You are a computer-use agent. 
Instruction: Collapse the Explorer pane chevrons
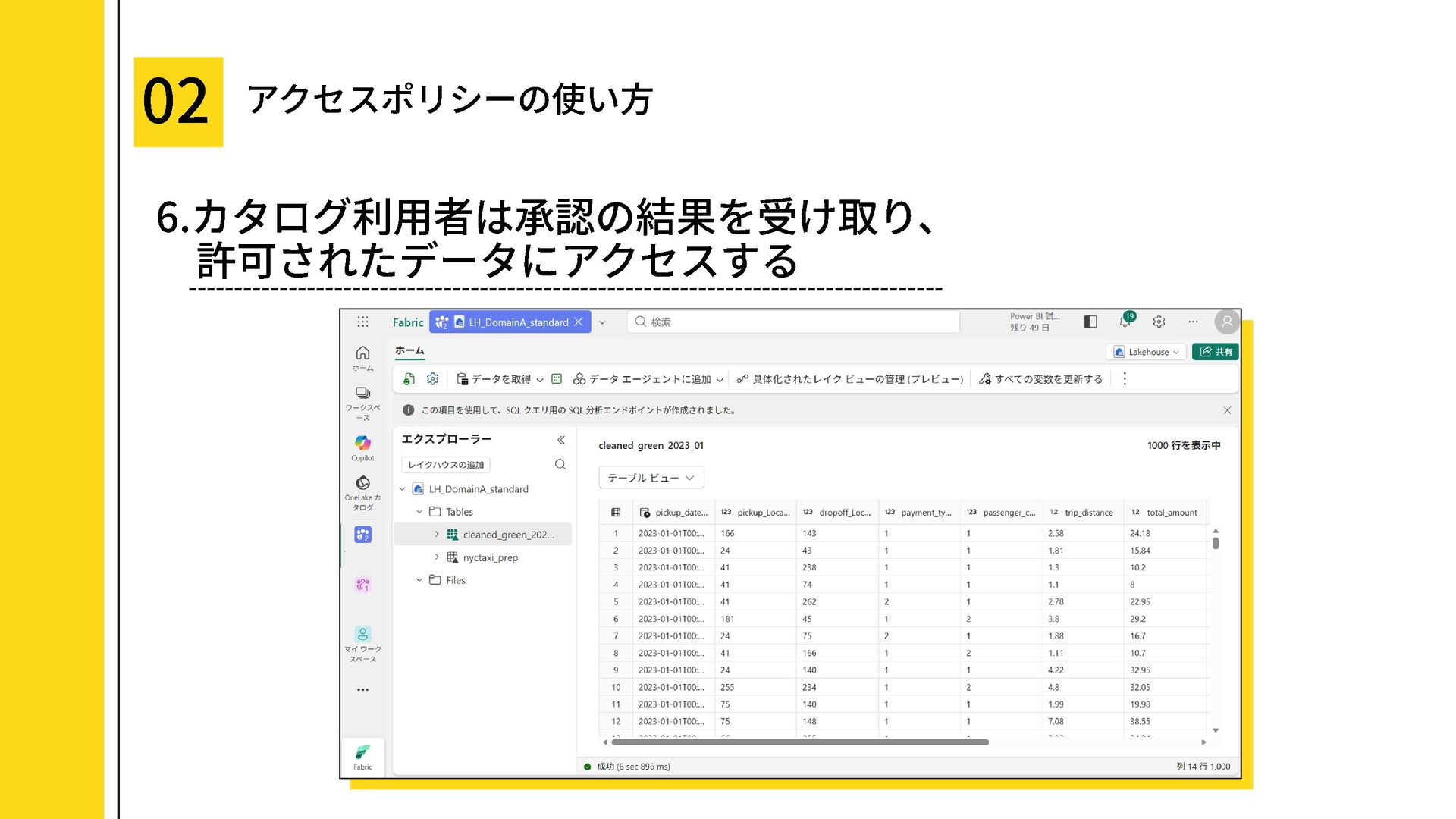(x=560, y=439)
